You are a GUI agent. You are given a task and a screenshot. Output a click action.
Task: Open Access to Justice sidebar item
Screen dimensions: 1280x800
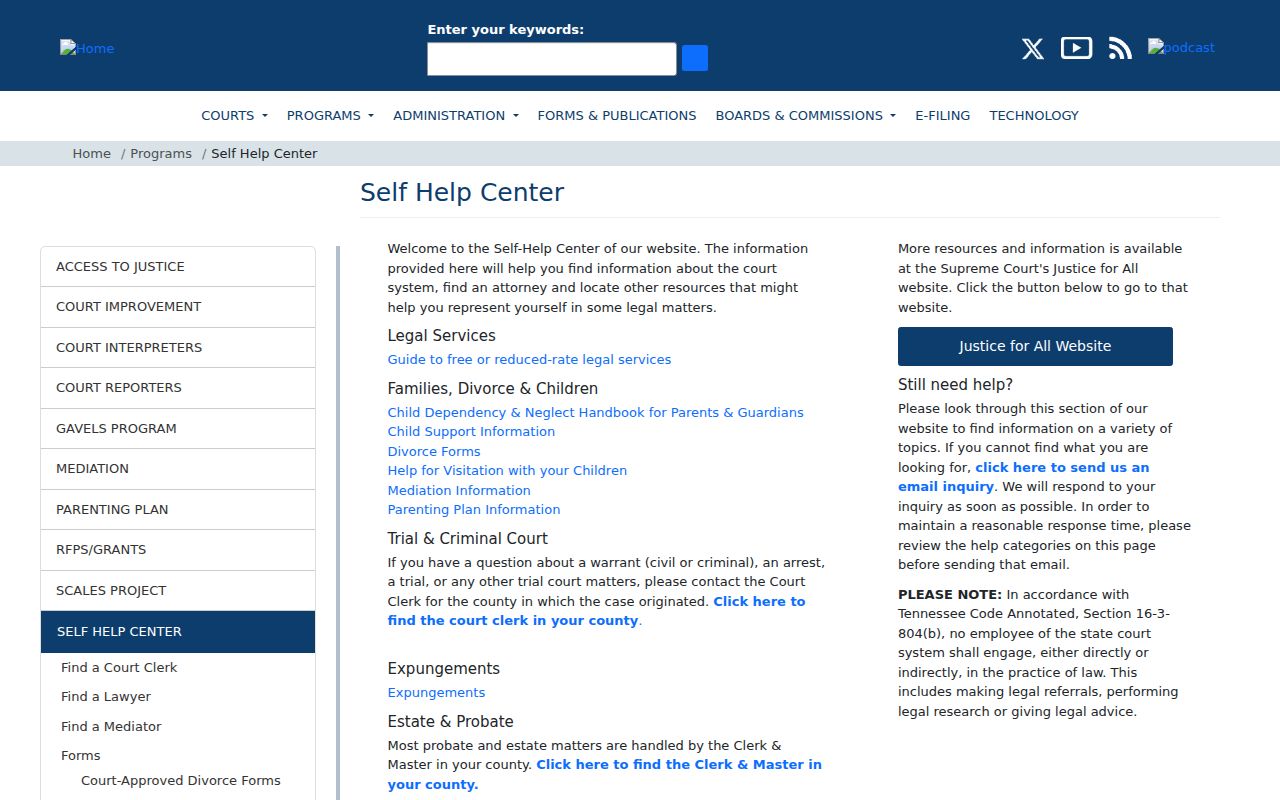click(x=178, y=267)
